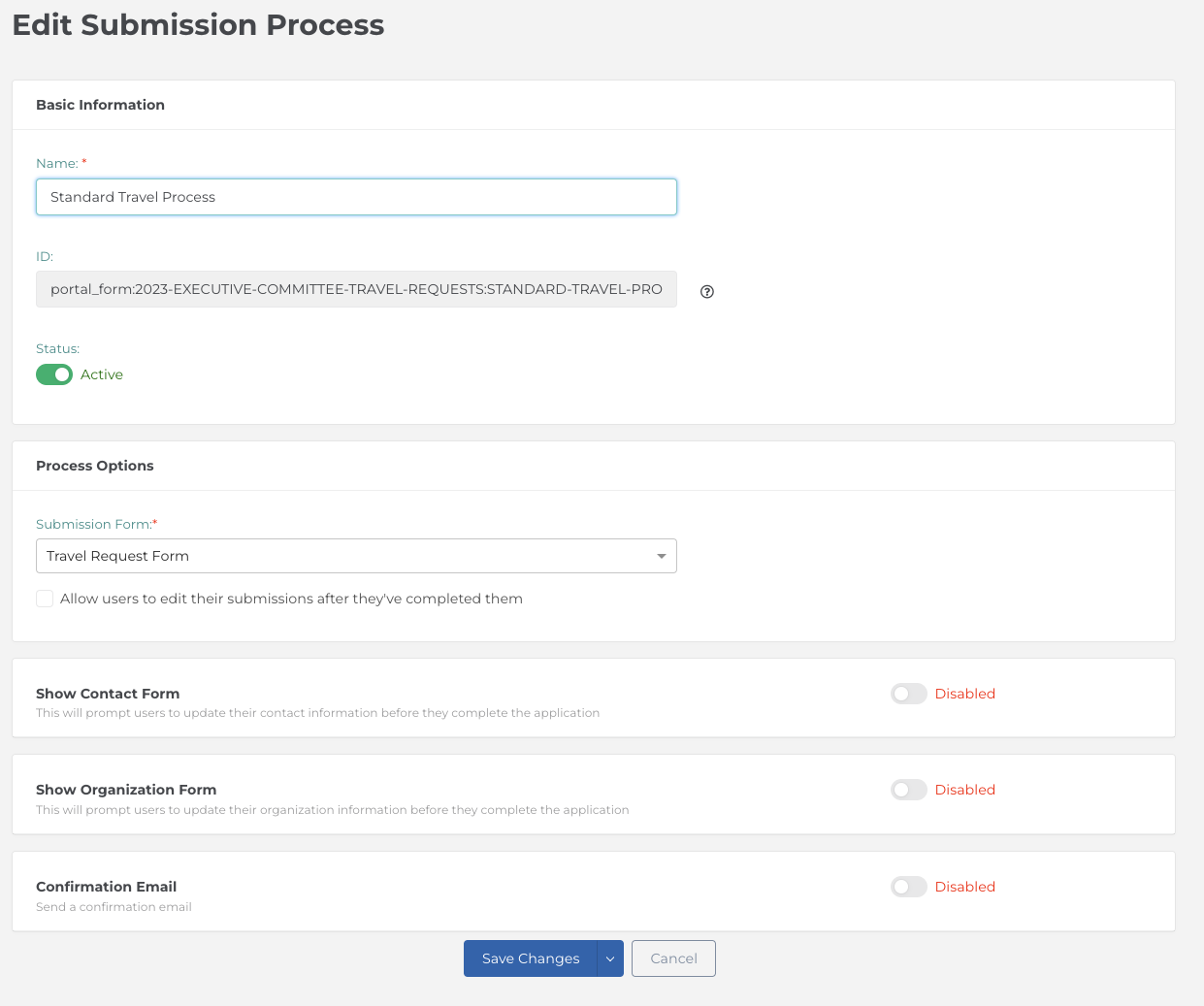1204x1006 pixels.
Task: Click the read-only ID field
Action: [356, 289]
